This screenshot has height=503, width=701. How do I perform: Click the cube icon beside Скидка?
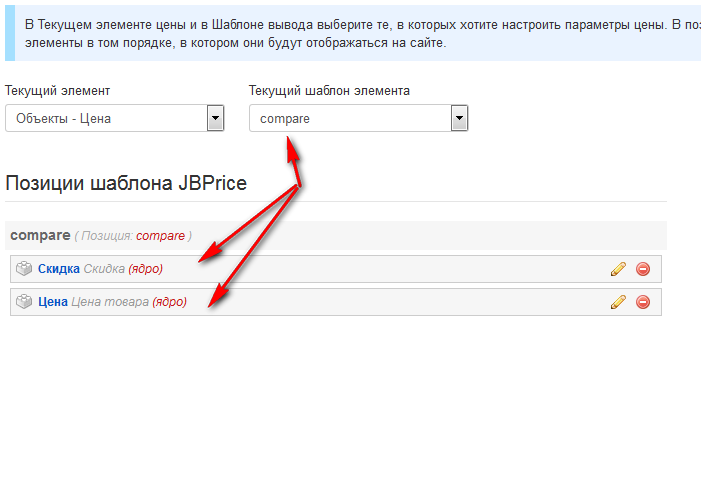[24, 269]
